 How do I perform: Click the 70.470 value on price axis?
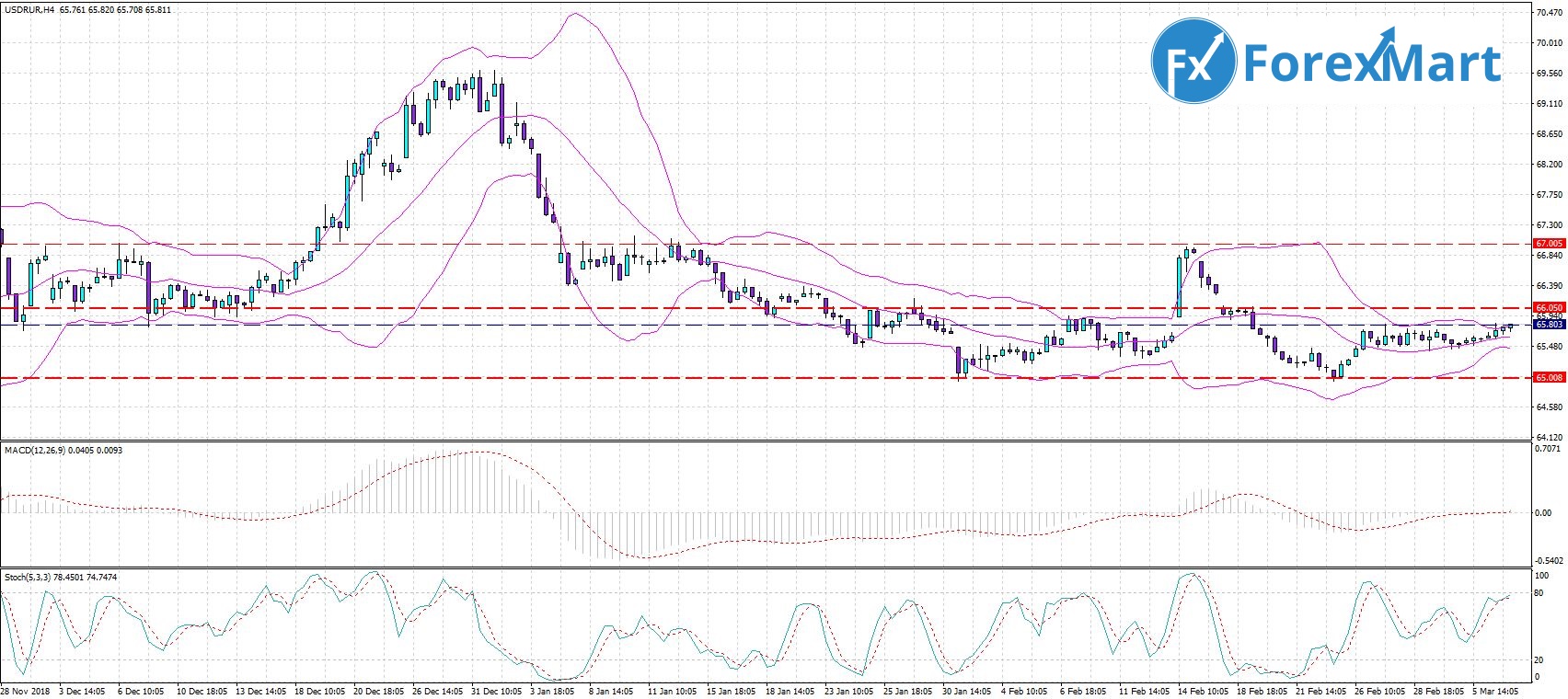pyautogui.click(x=1549, y=13)
